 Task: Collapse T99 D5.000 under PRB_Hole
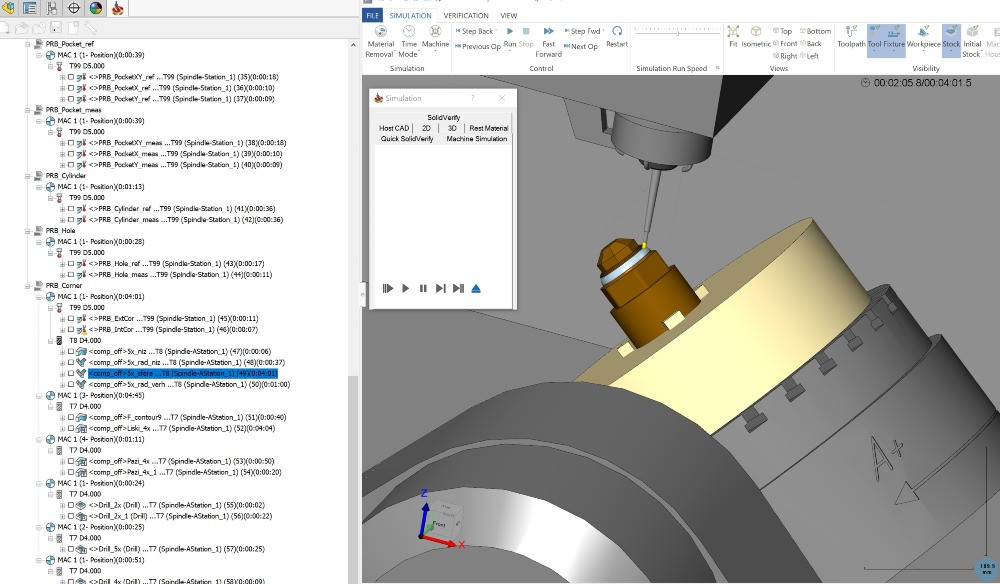pyautogui.click(x=50, y=253)
